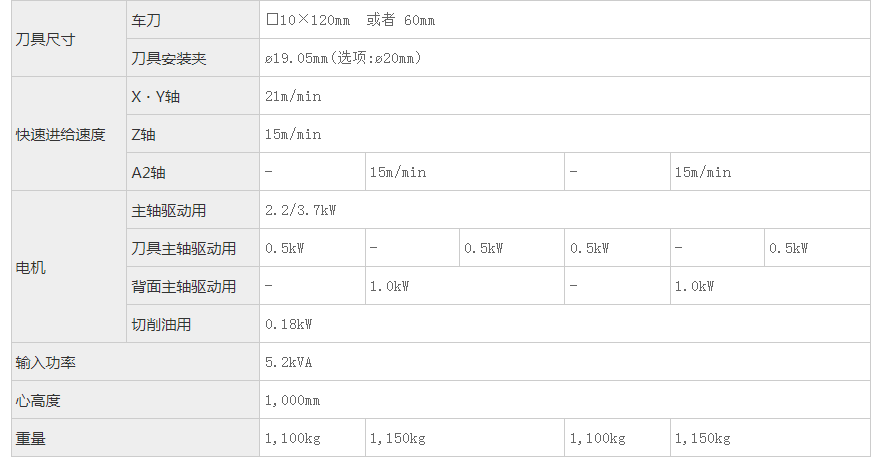Viewport: 880px width, 469px height.
Task: Click the 0.18kW value cell
Action: [x=289, y=325]
